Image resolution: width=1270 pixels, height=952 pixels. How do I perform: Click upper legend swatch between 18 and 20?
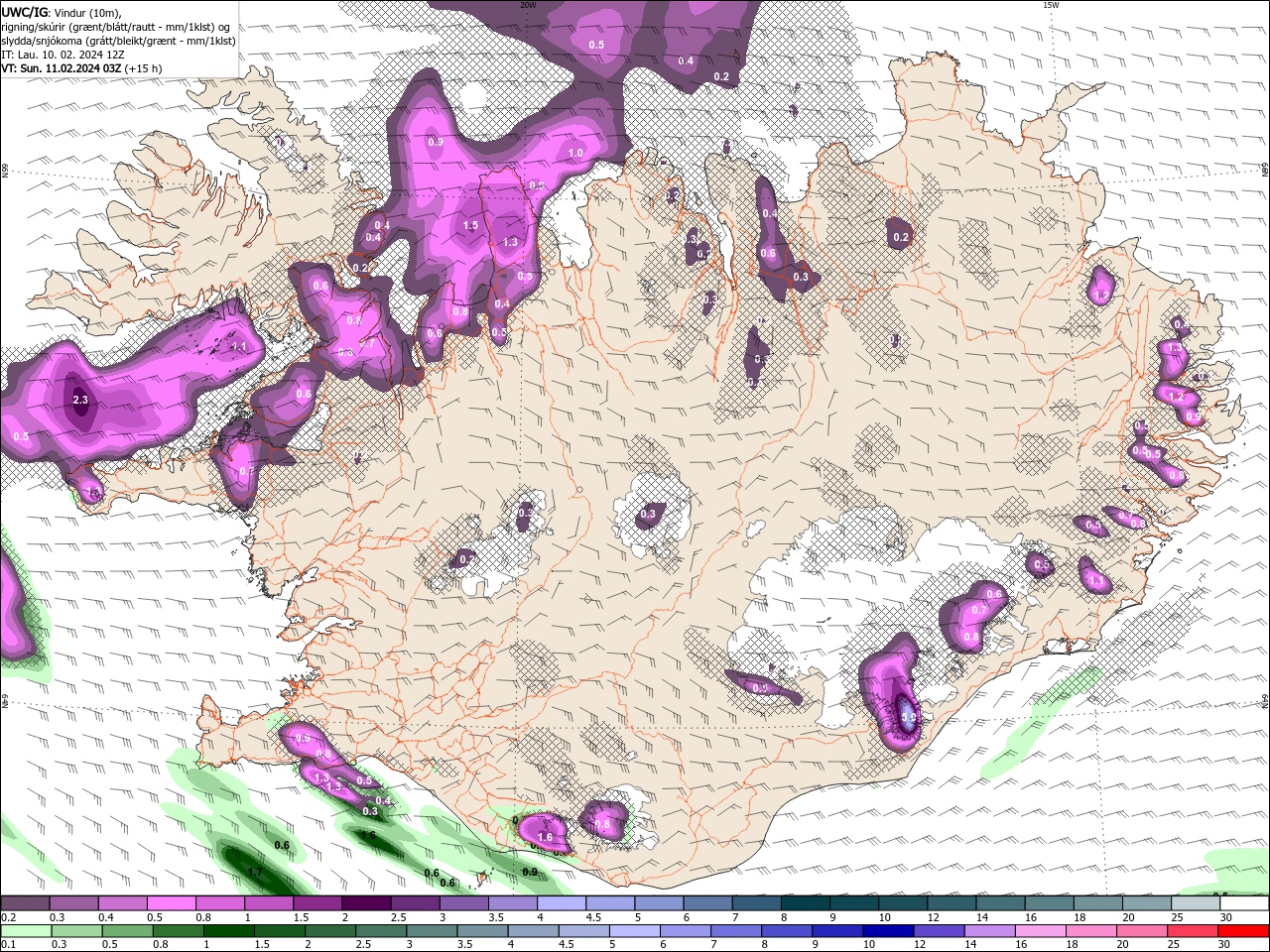[x=1097, y=903]
